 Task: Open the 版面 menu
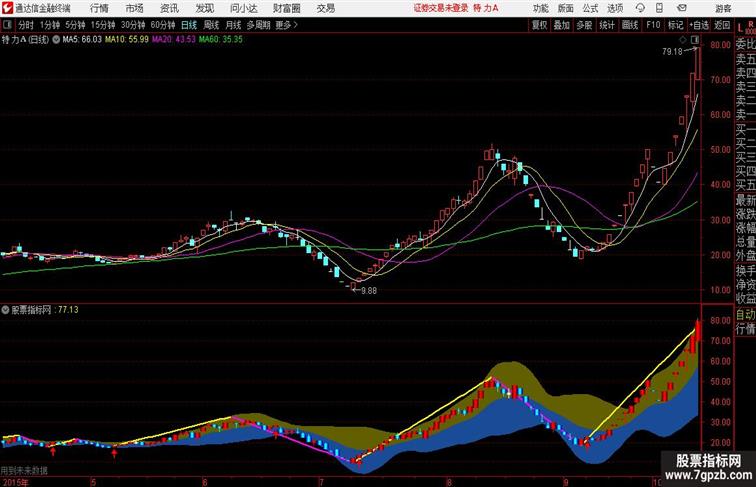point(566,8)
